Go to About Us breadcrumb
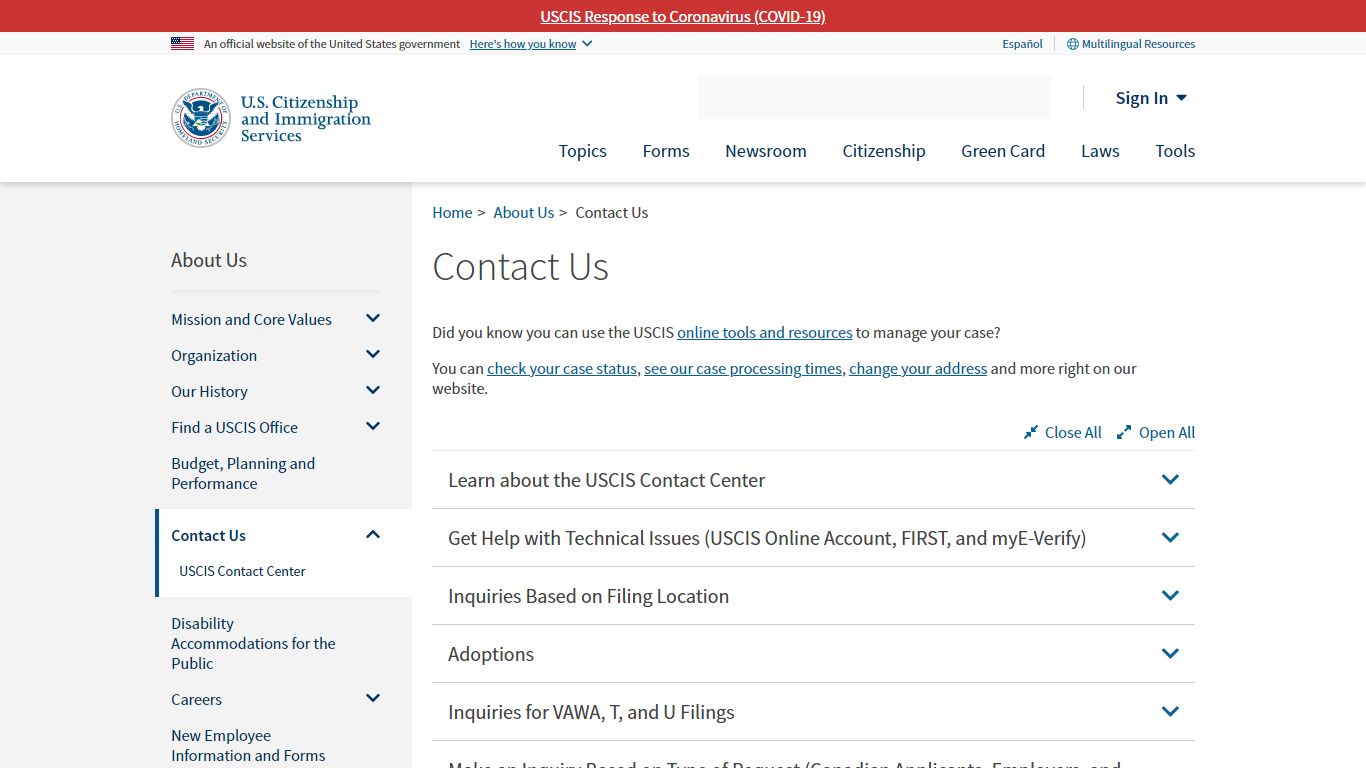The image size is (1366, 768). point(523,212)
